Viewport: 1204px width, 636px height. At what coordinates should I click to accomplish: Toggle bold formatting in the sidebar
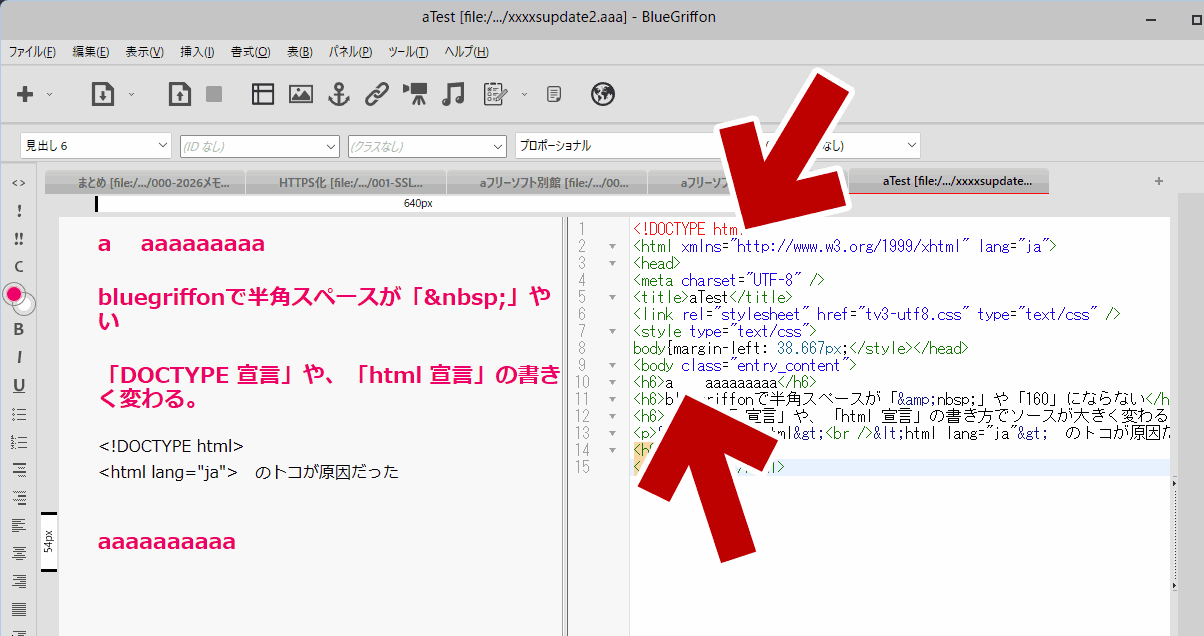(18, 329)
